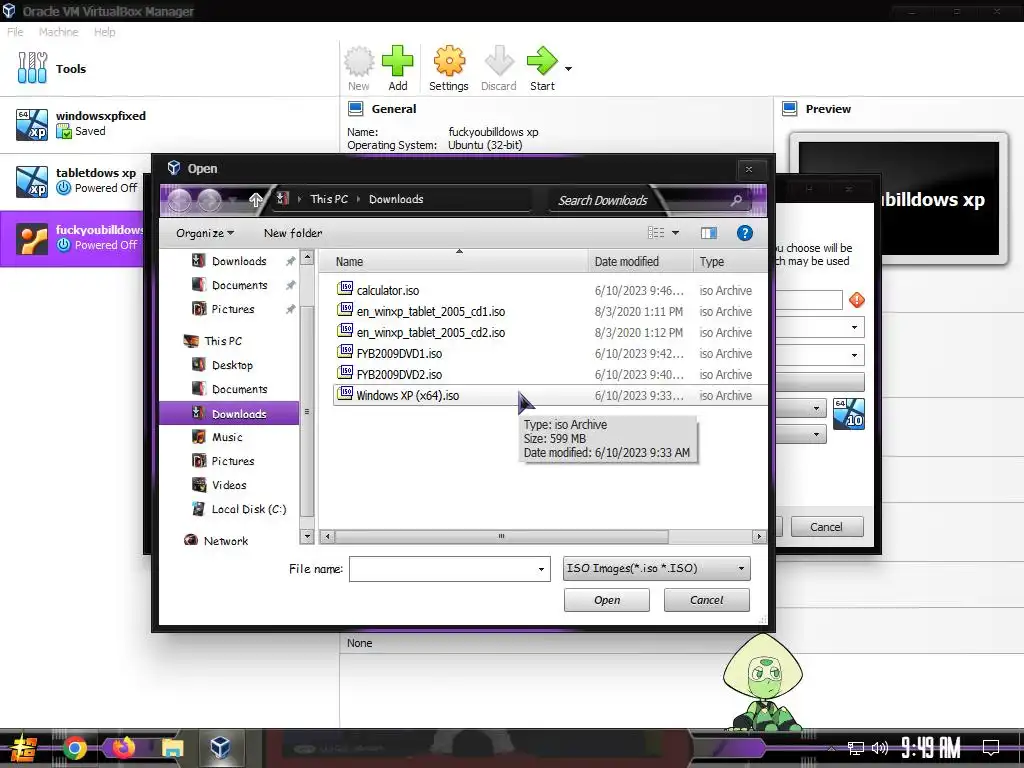Open the ISO Images file type dropdown
The image size is (1024, 768).
[656, 568]
